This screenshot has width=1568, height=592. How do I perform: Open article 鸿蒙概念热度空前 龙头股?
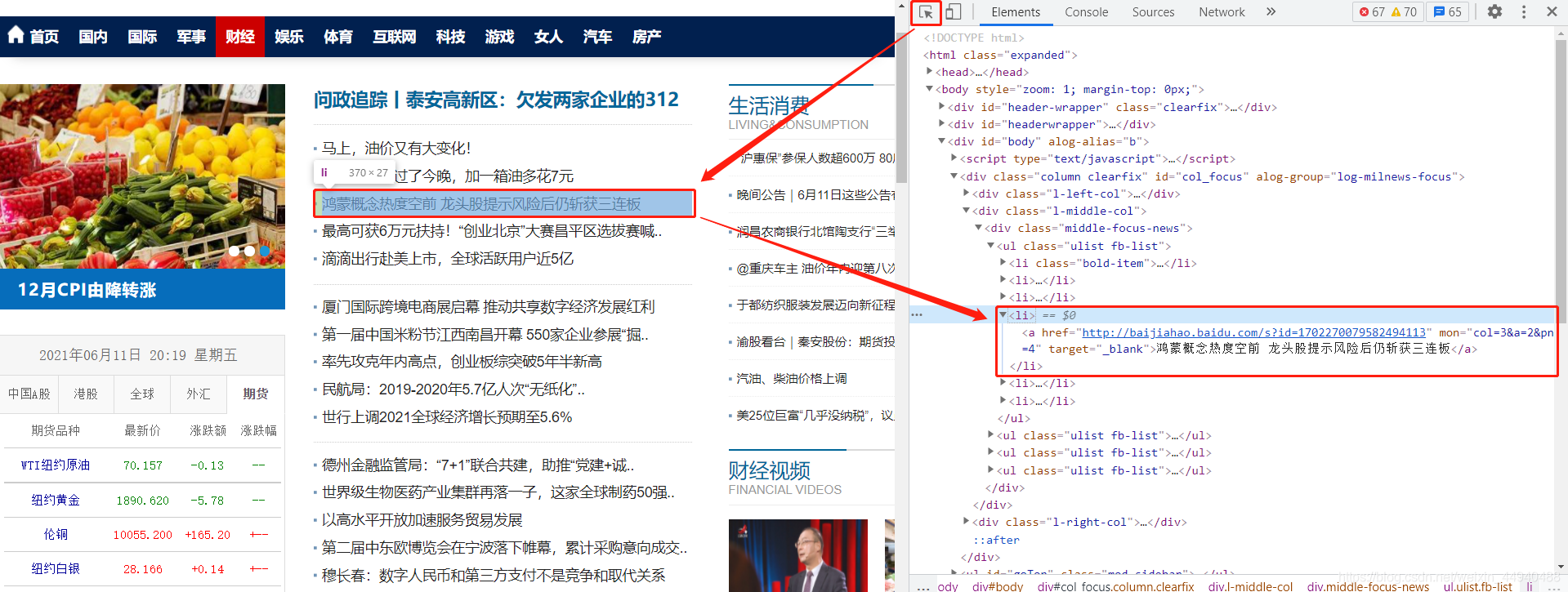point(481,203)
